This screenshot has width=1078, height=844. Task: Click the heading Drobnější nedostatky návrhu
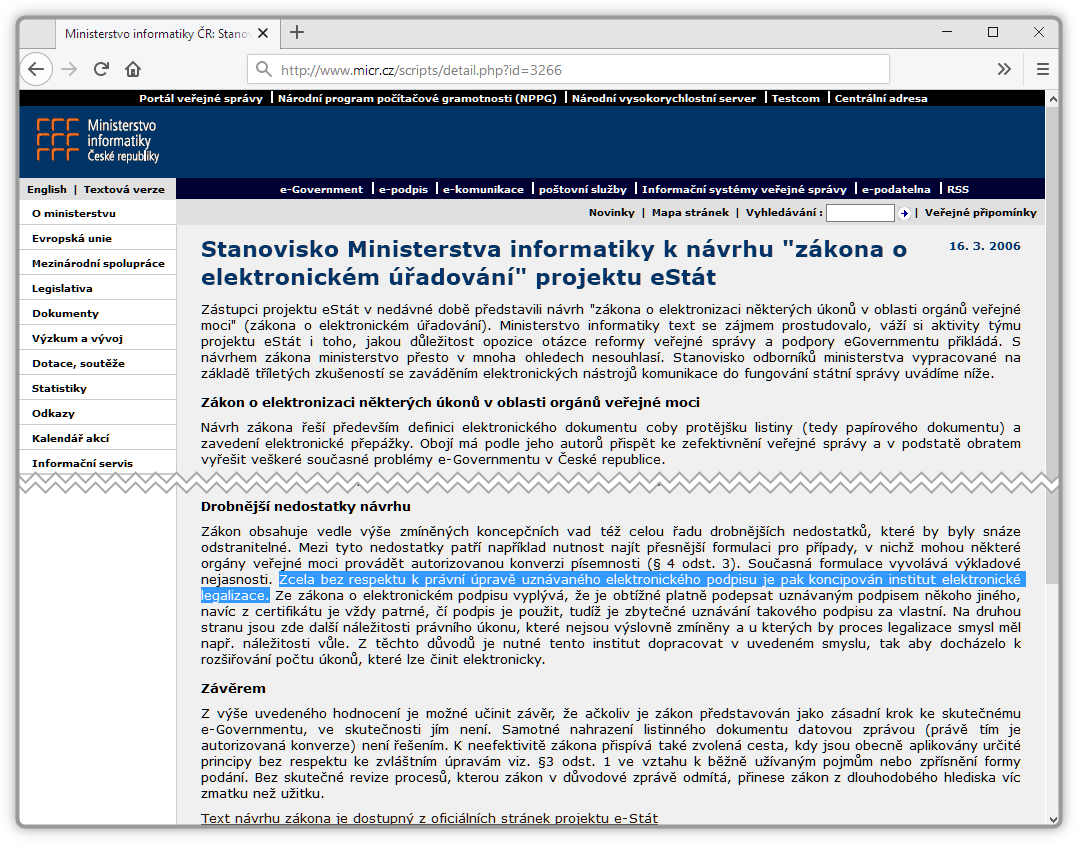click(x=305, y=507)
